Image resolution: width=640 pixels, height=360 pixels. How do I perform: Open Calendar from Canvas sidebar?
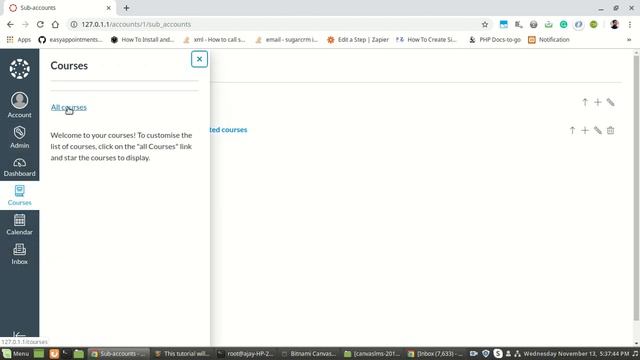pyautogui.click(x=20, y=224)
